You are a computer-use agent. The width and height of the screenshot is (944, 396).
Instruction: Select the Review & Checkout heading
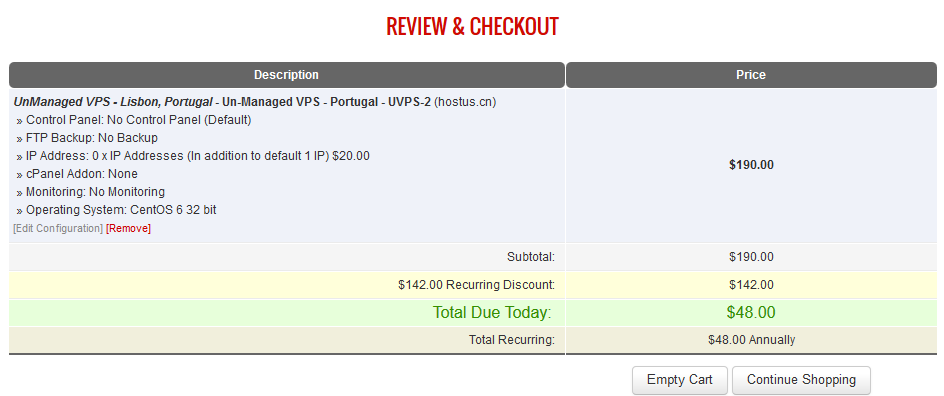pyautogui.click(x=472, y=26)
